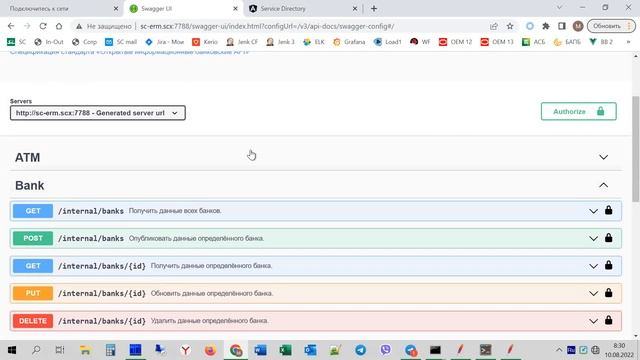640x360 pixels.
Task: Reload the Swagger UI page
Action: (43, 26)
